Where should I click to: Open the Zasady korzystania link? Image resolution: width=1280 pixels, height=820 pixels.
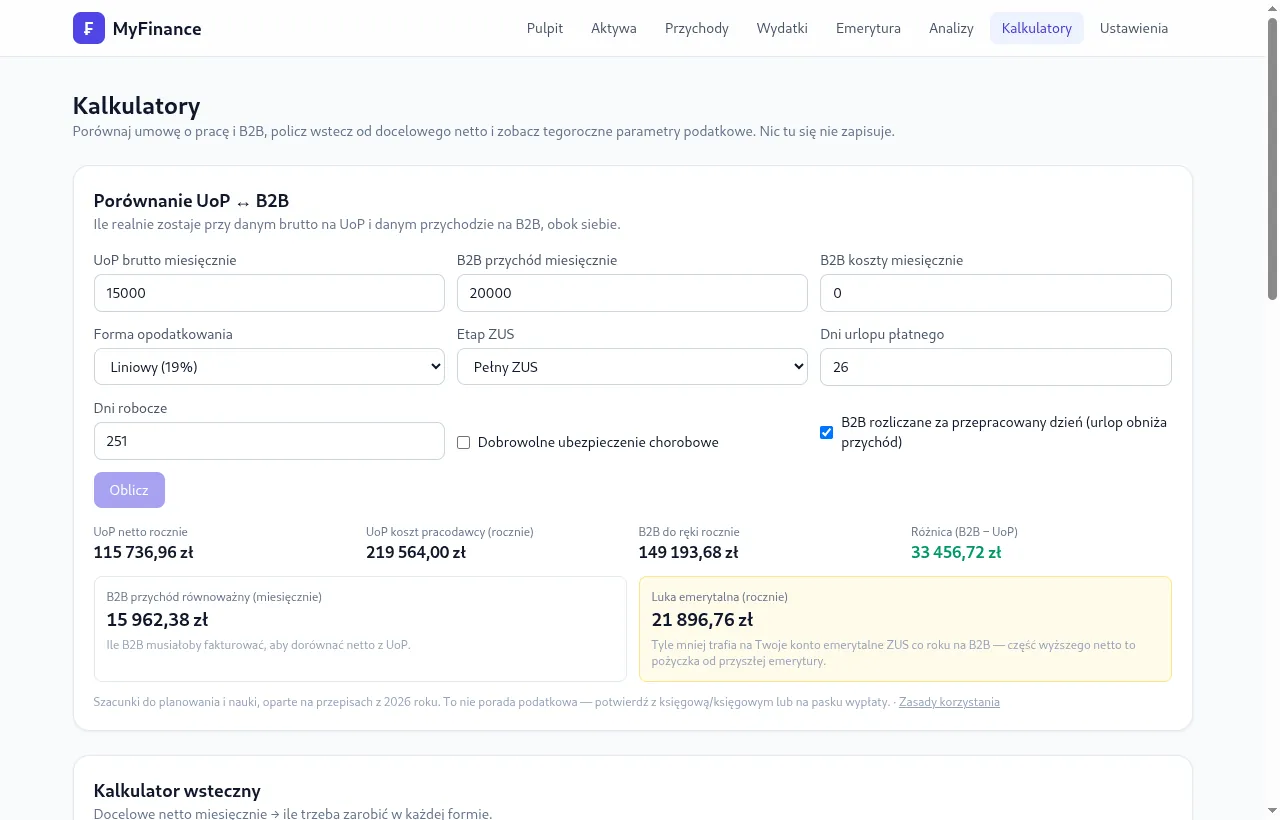pyautogui.click(x=949, y=702)
